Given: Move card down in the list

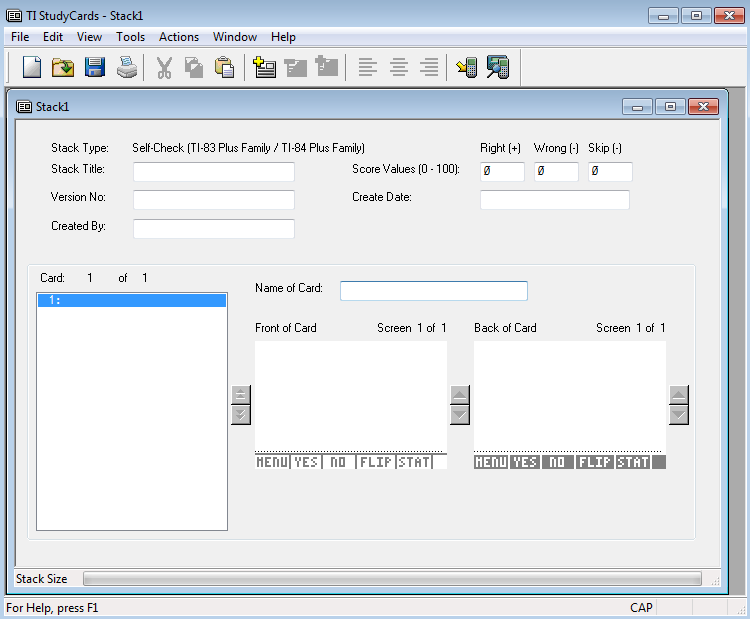Looking at the screenshot, I should pos(241,415).
